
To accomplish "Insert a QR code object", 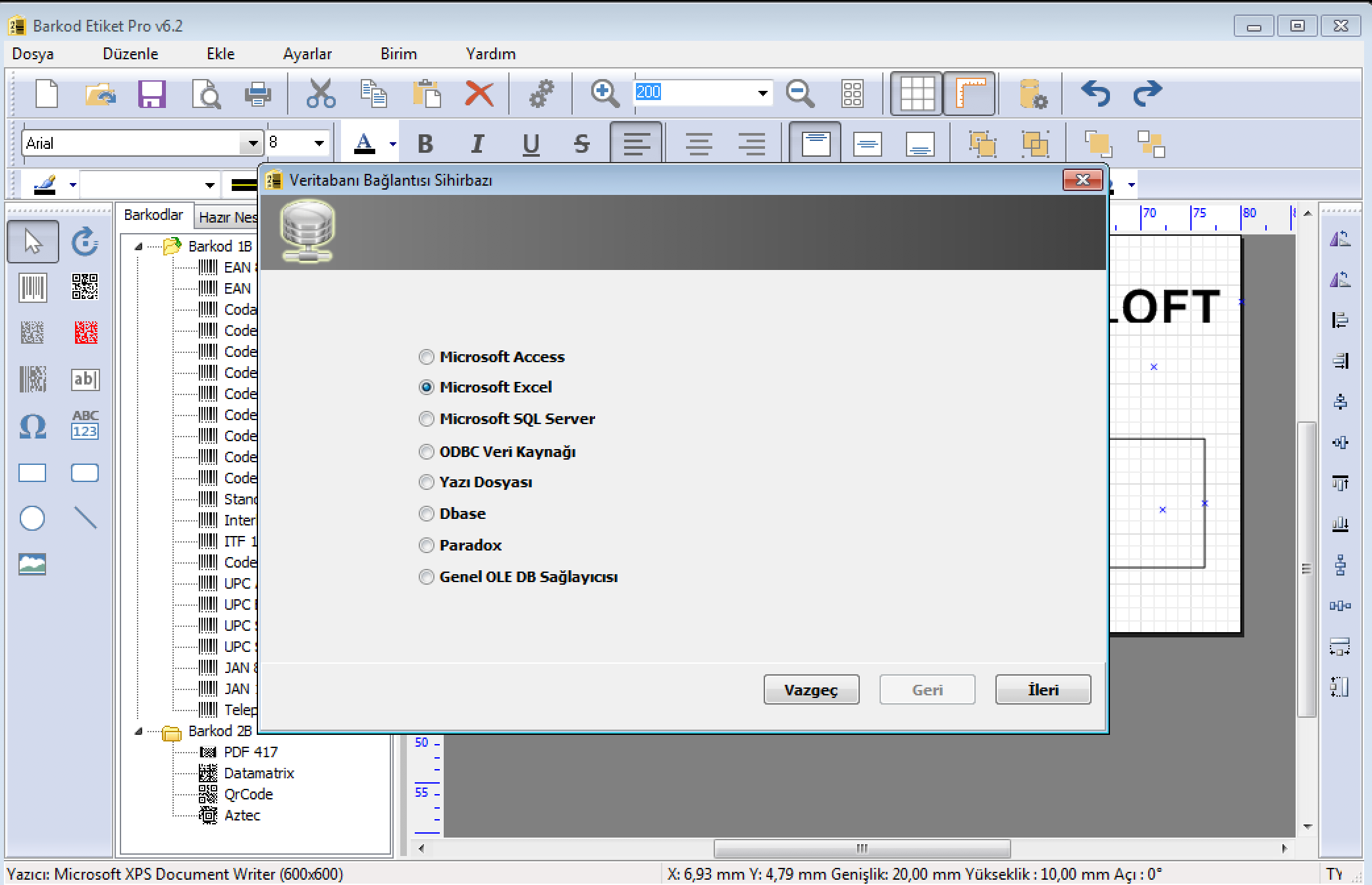I will click(x=85, y=287).
